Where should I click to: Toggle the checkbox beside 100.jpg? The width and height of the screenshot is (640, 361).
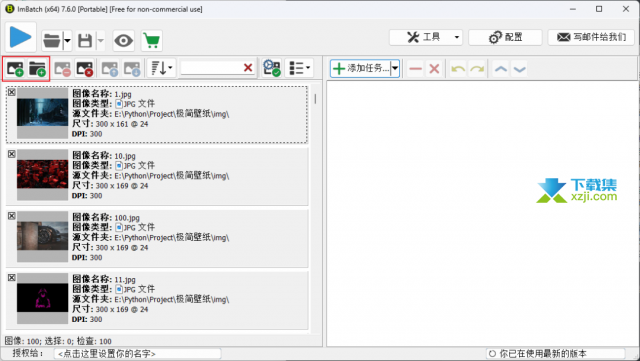pos(12,216)
